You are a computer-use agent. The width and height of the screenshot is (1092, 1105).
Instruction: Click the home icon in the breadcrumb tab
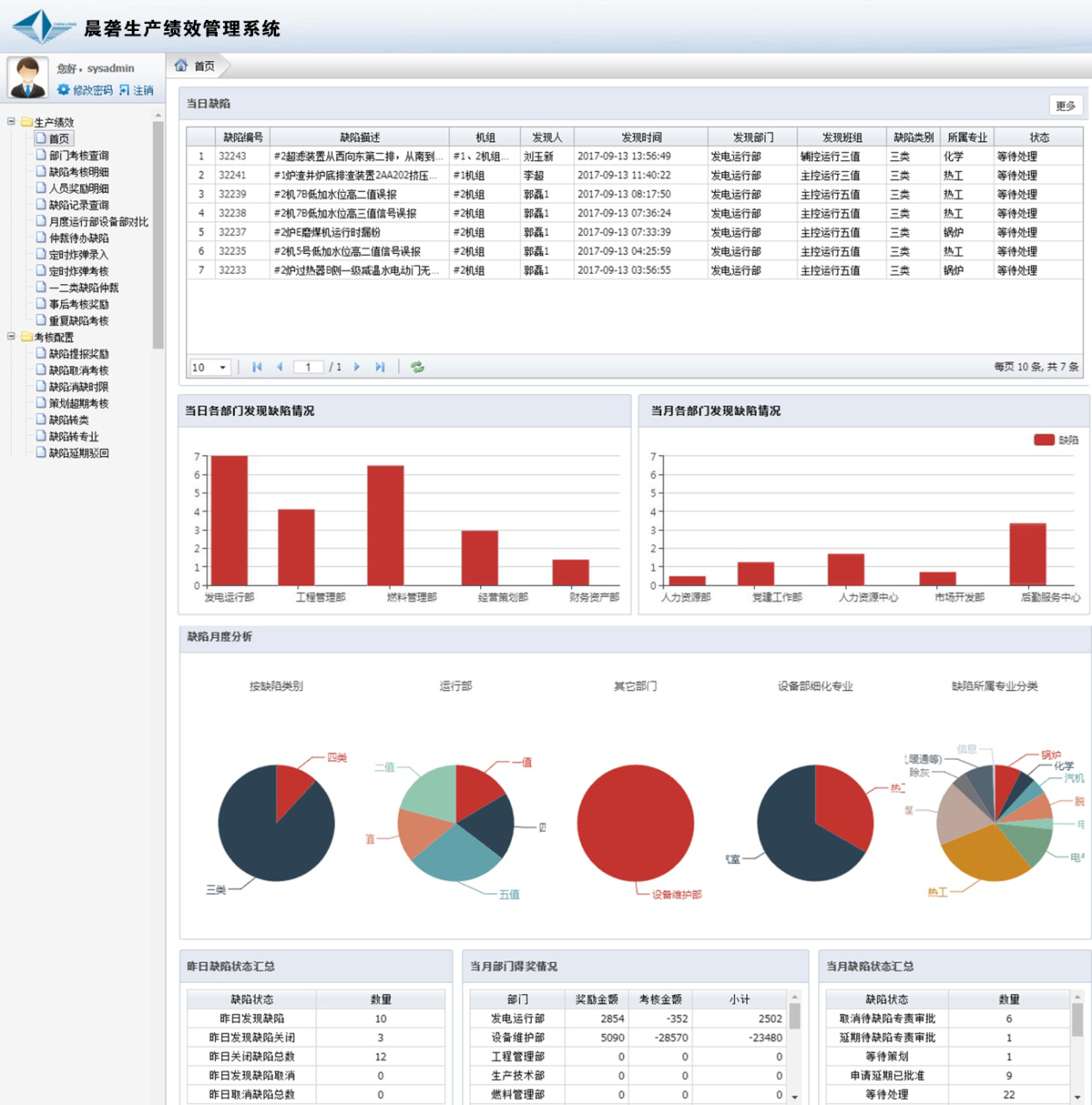[181, 65]
